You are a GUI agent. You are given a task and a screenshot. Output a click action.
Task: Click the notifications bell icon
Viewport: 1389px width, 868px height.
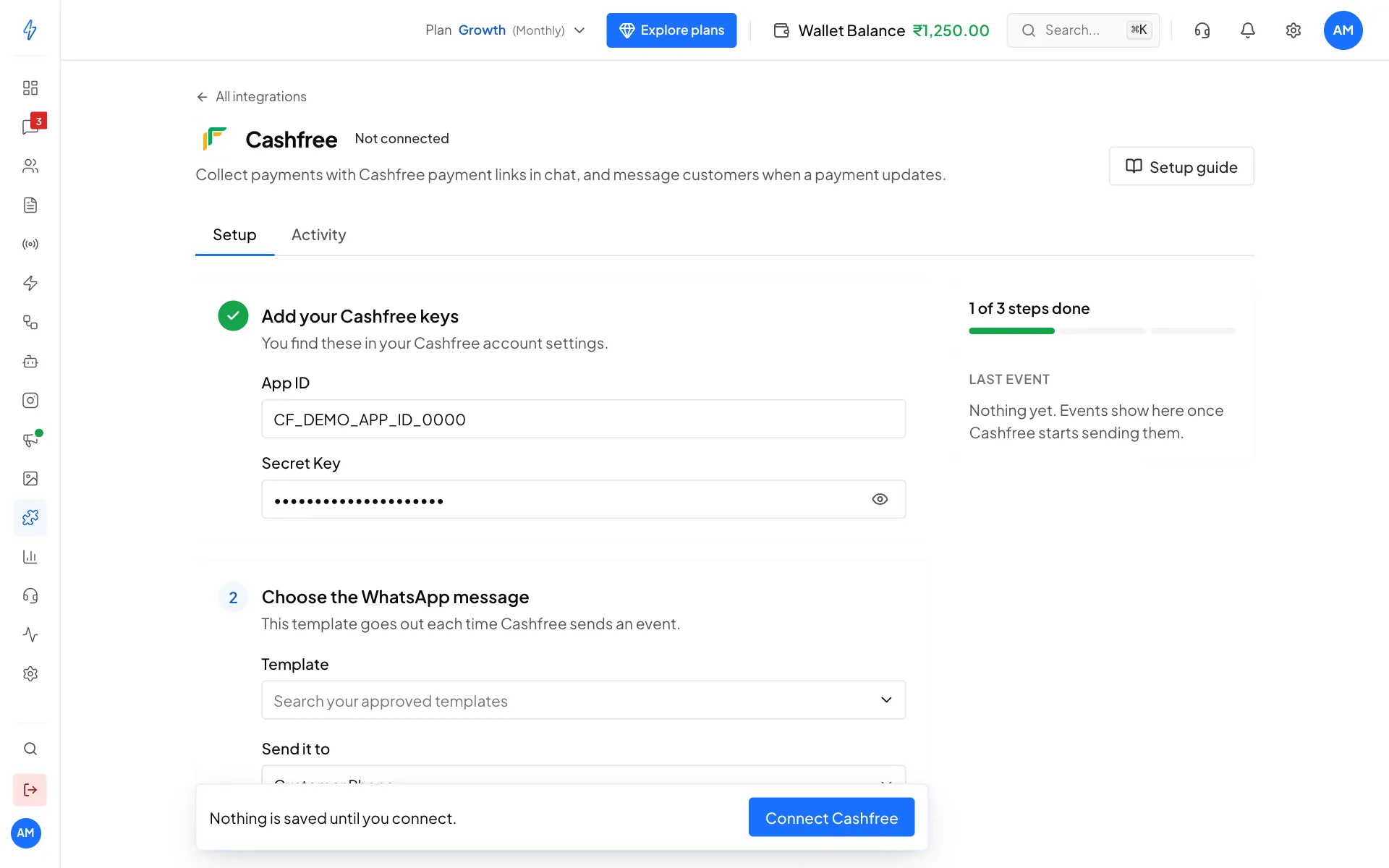(1247, 30)
